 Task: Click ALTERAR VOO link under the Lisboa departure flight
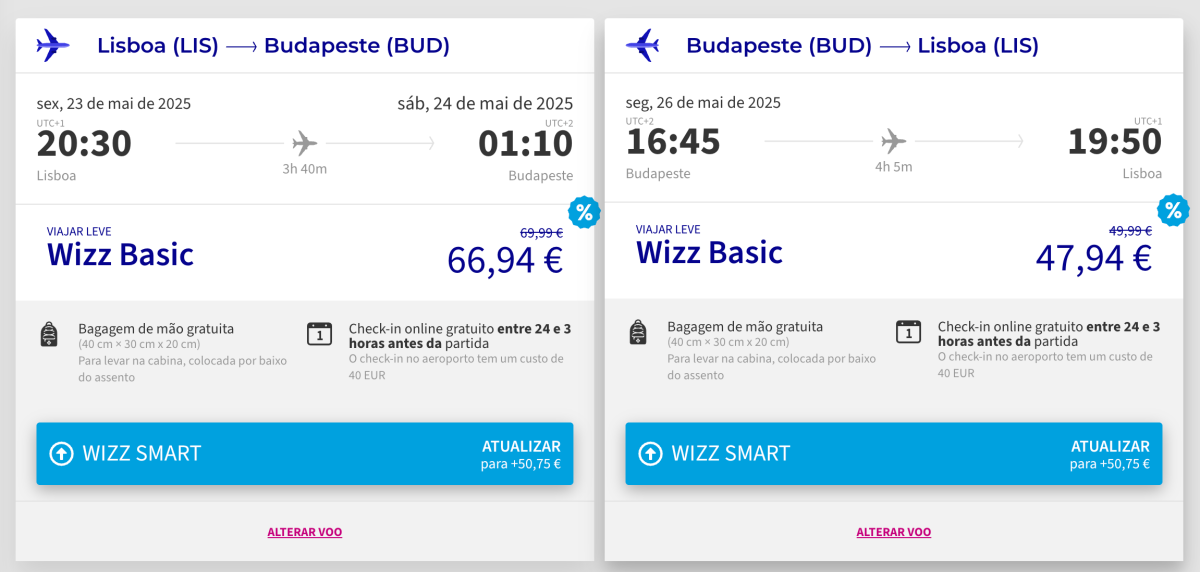tap(305, 532)
